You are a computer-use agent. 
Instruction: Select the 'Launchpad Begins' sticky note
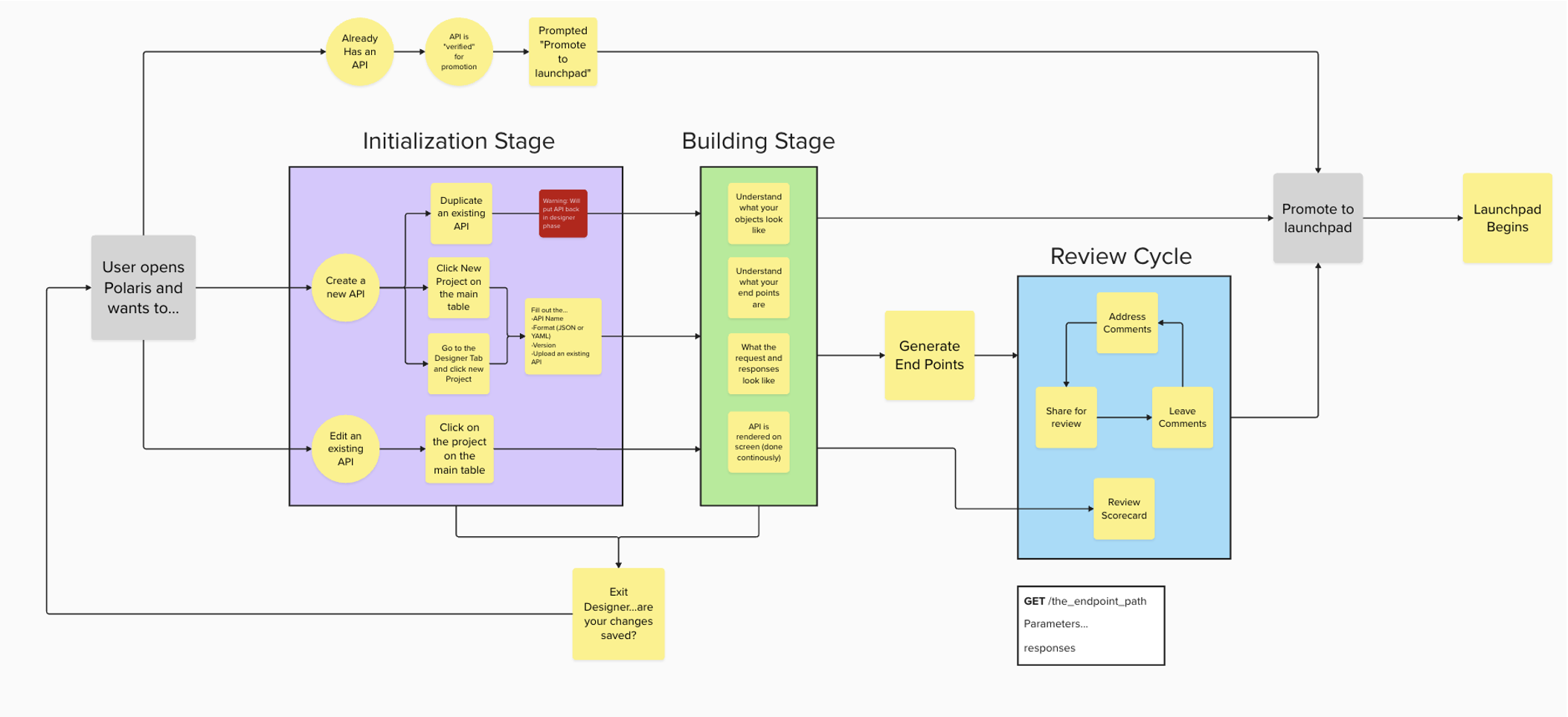(1508, 218)
